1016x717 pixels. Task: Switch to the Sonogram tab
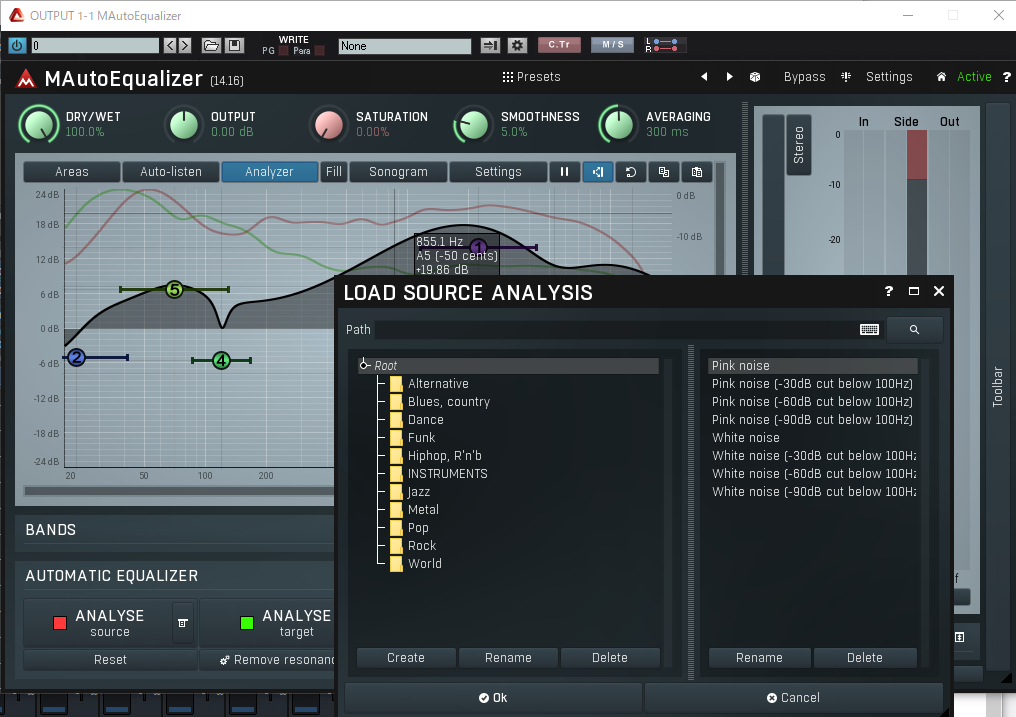pyautogui.click(x=398, y=172)
